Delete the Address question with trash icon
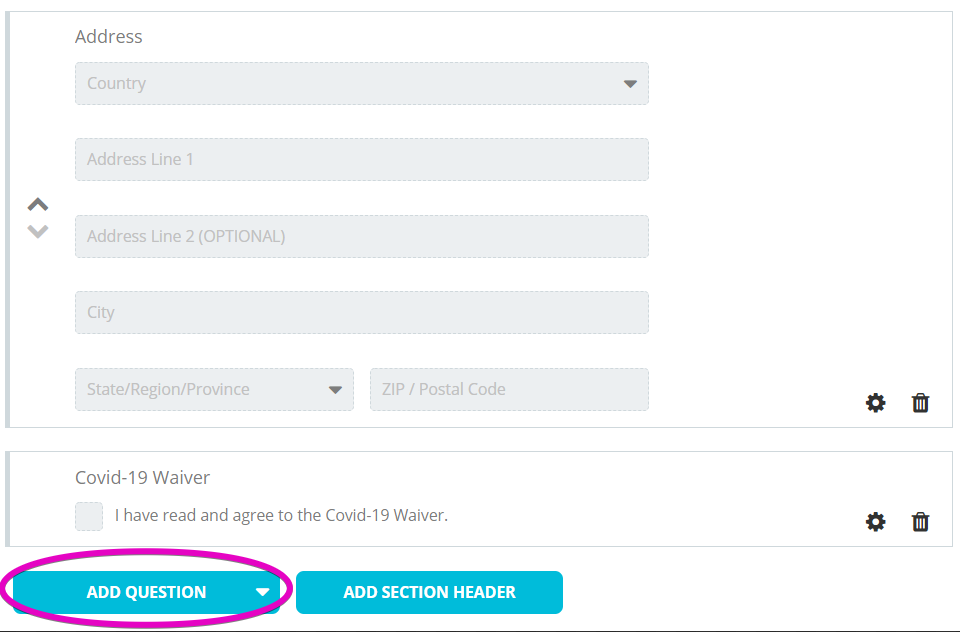Image resolution: width=960 pixels, height=632 pixels. [x=920, y=403]
